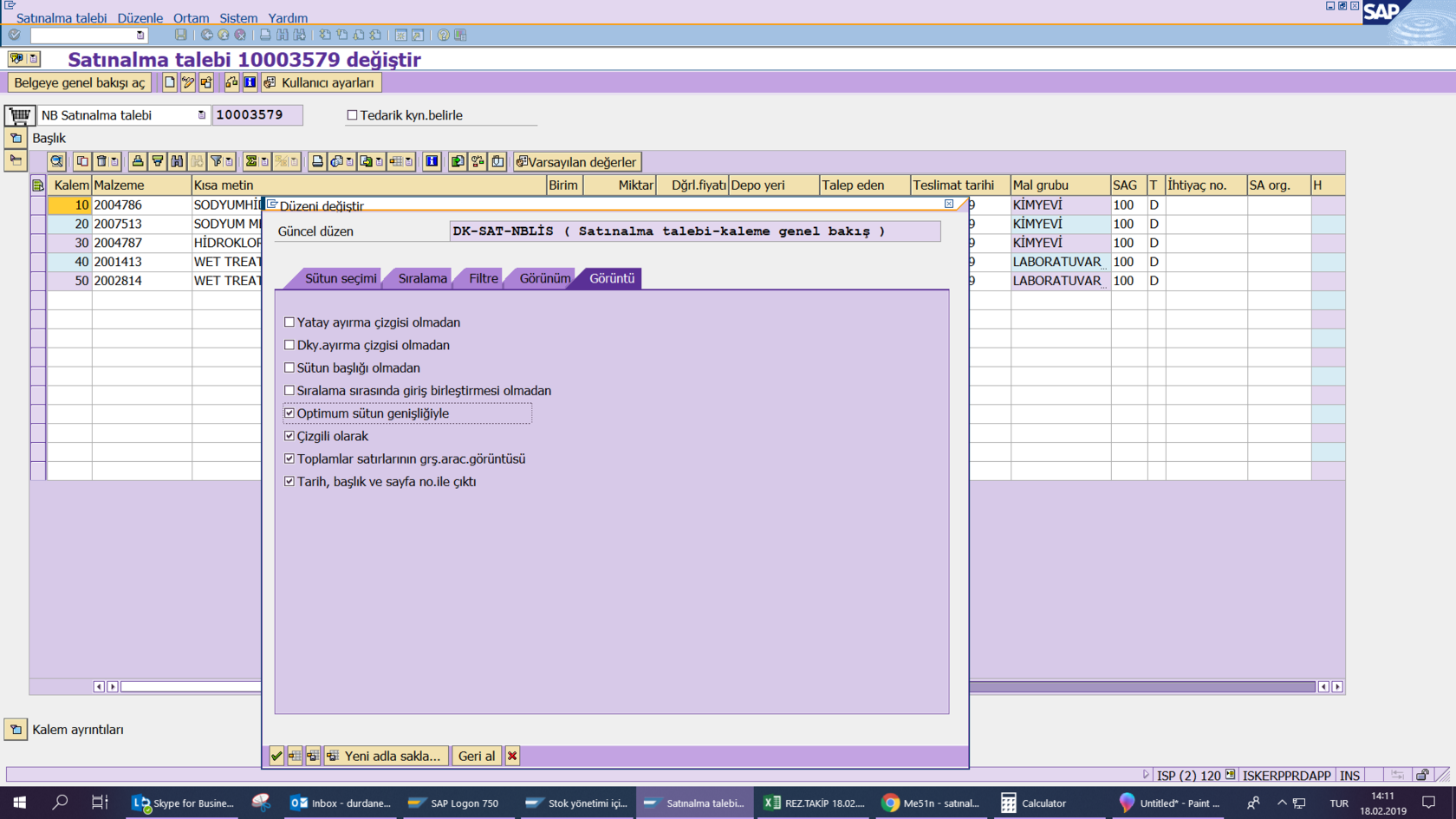The image size is (1456, 819).
Task: Open the 'Ortam' menu
Action: coord(191,17)
